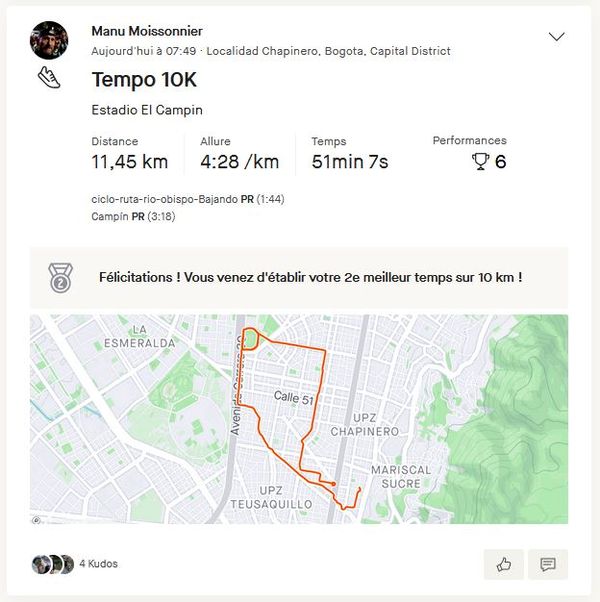Click the map info icon in map corner
This screenshot has width=600, height=602.
[x=37, y=519]
